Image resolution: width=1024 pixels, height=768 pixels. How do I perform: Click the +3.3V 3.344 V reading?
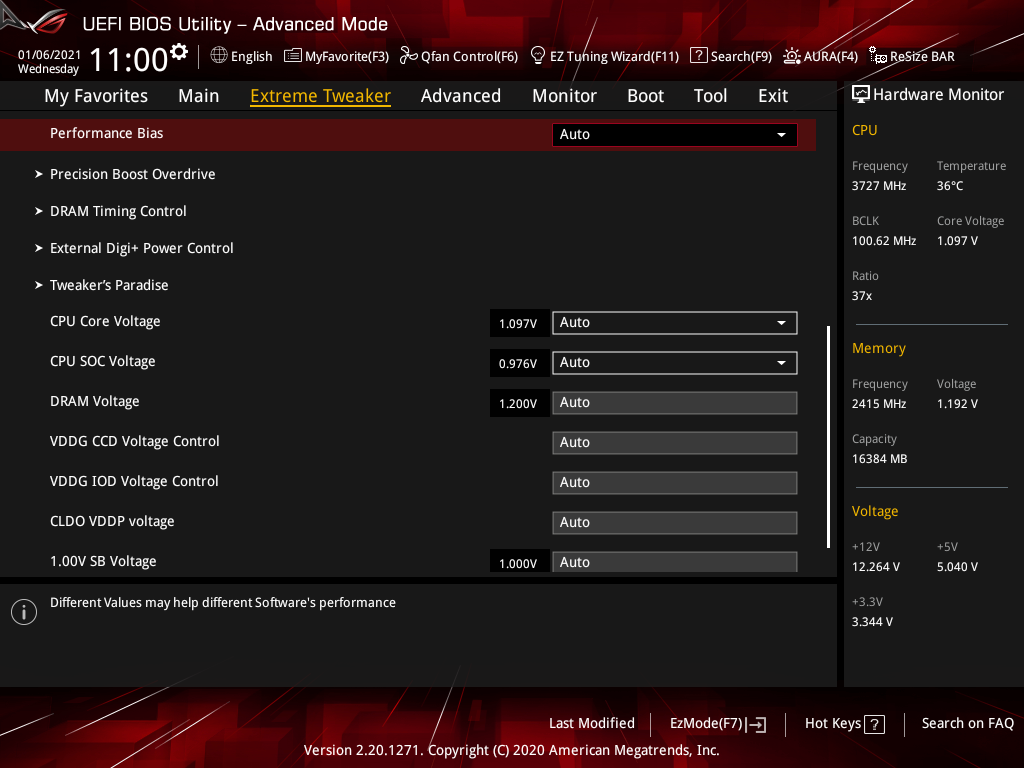tap(872, 622)
